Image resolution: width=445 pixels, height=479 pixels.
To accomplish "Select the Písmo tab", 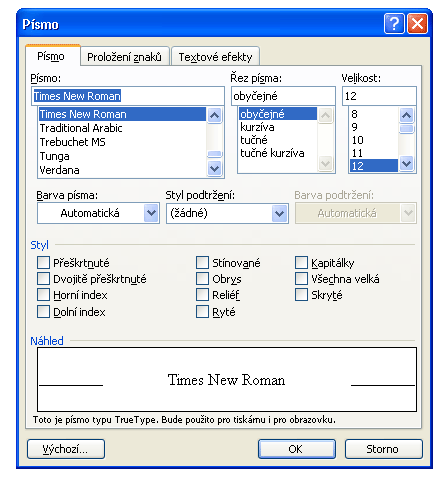I will (53, 56).
